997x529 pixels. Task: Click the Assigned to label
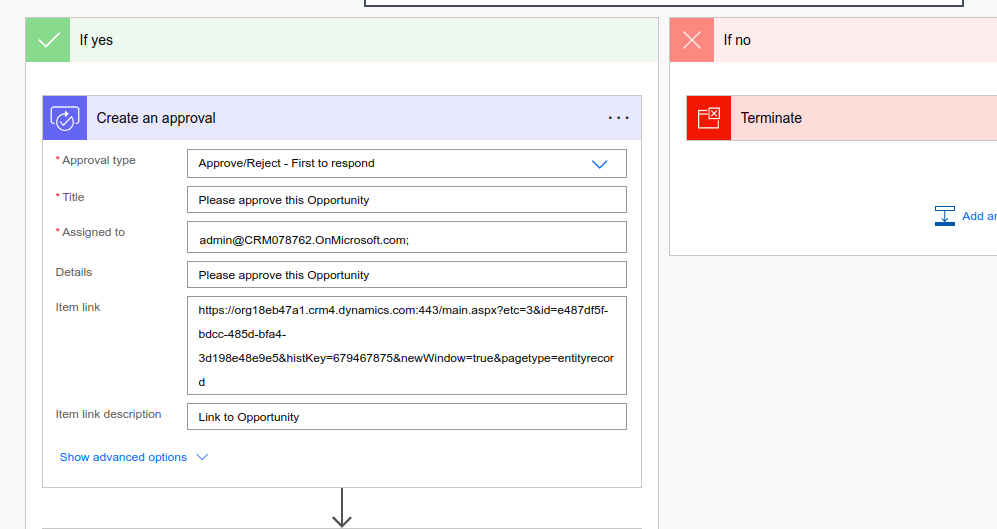(93, 232)
